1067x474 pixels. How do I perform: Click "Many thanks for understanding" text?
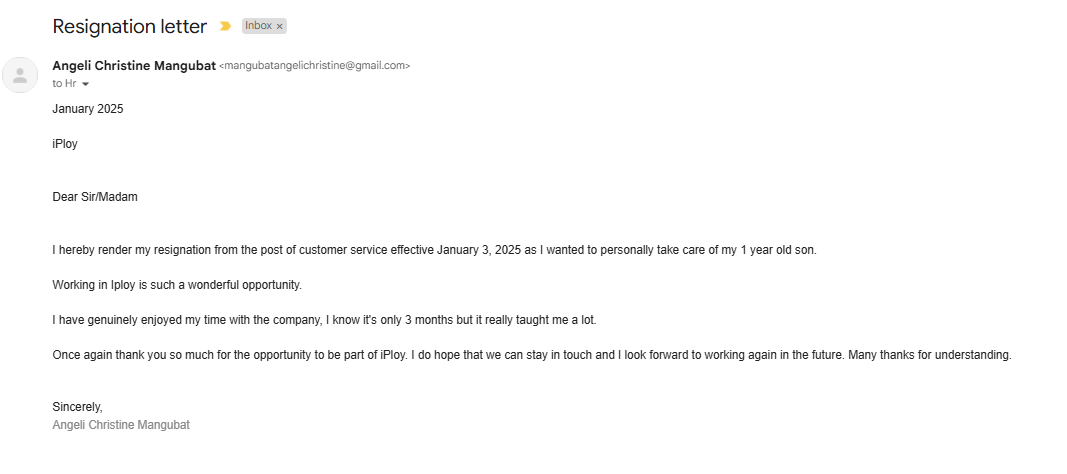click(x=930, y=355)
